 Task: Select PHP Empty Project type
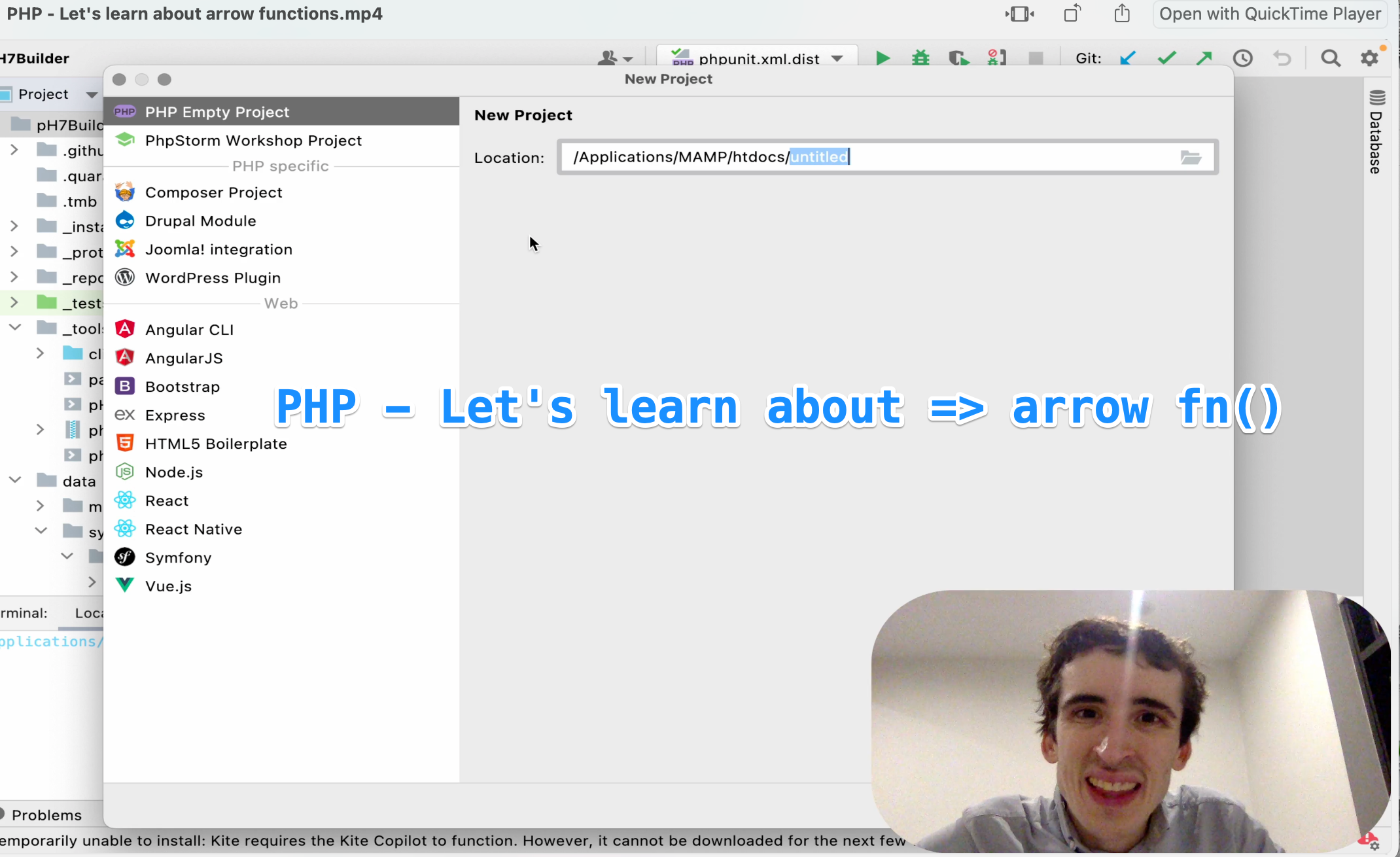coord(281,112)
